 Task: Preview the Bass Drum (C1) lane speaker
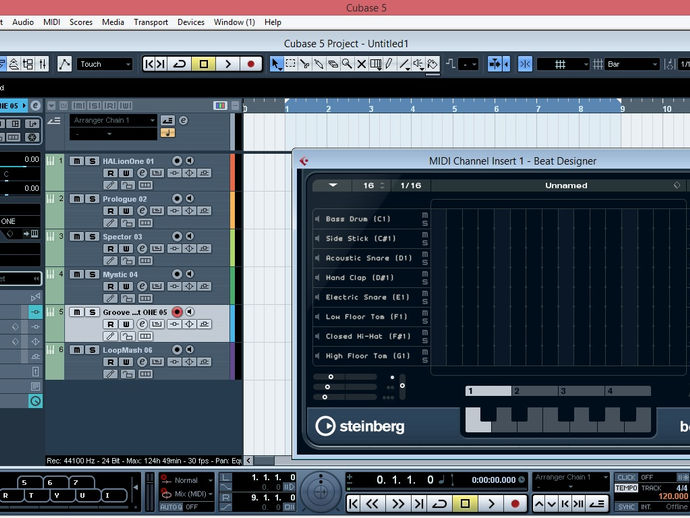(x=317, y=219)
